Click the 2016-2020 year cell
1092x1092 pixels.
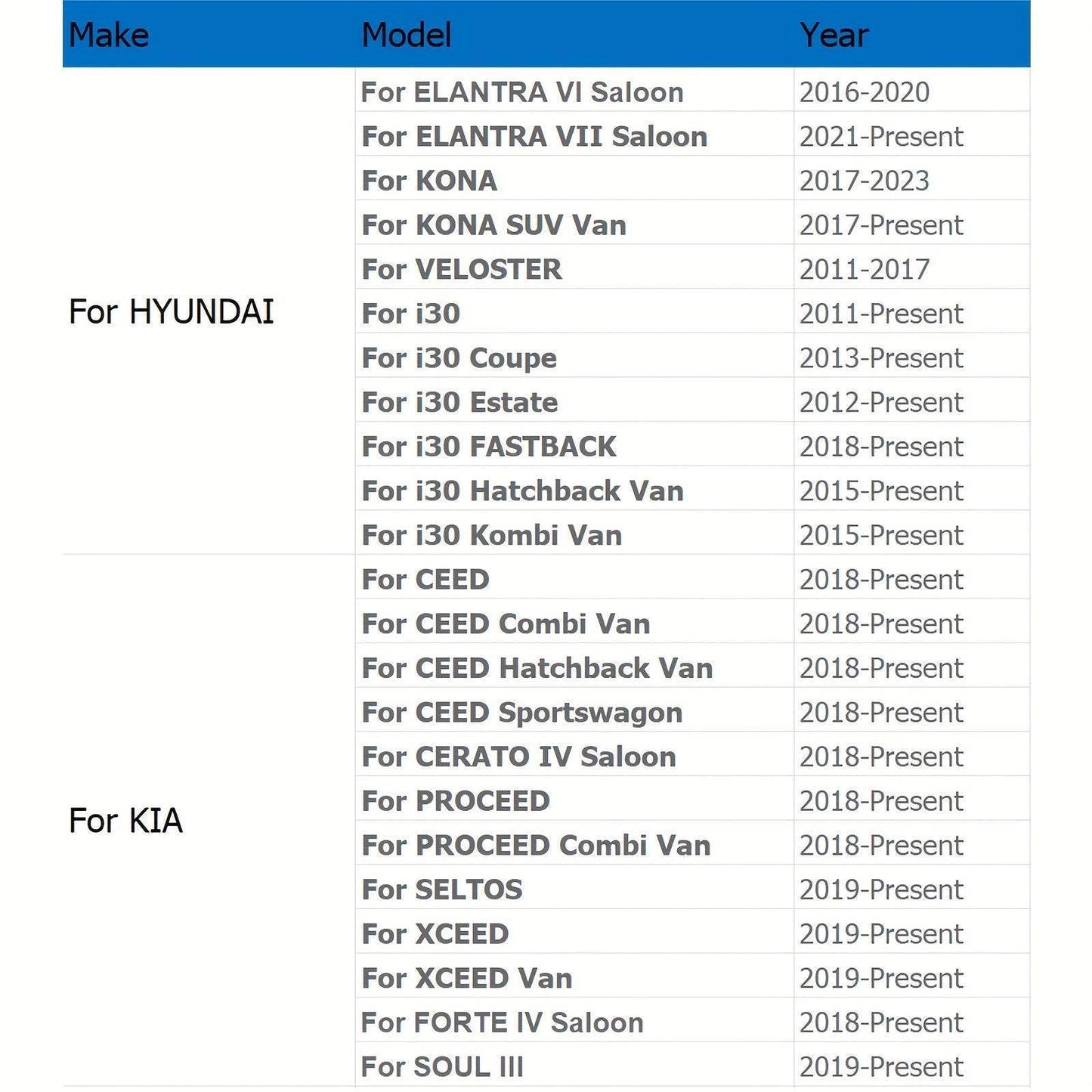(864, 92)
